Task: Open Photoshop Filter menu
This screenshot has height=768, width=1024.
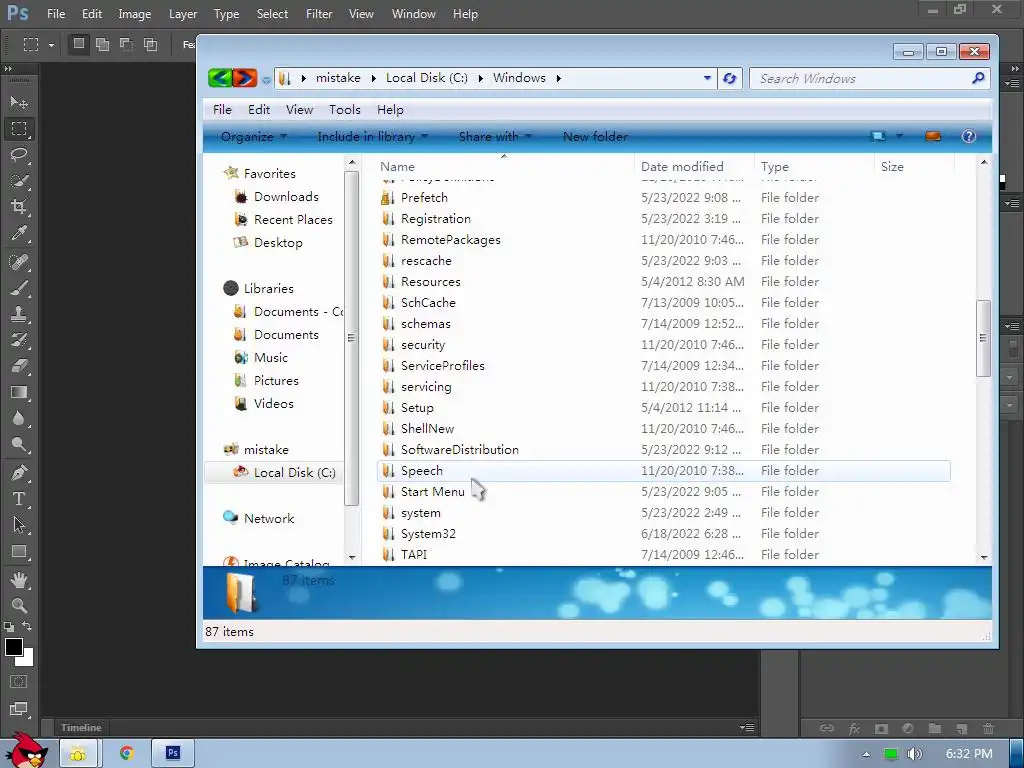Action: tap(319, 14)
